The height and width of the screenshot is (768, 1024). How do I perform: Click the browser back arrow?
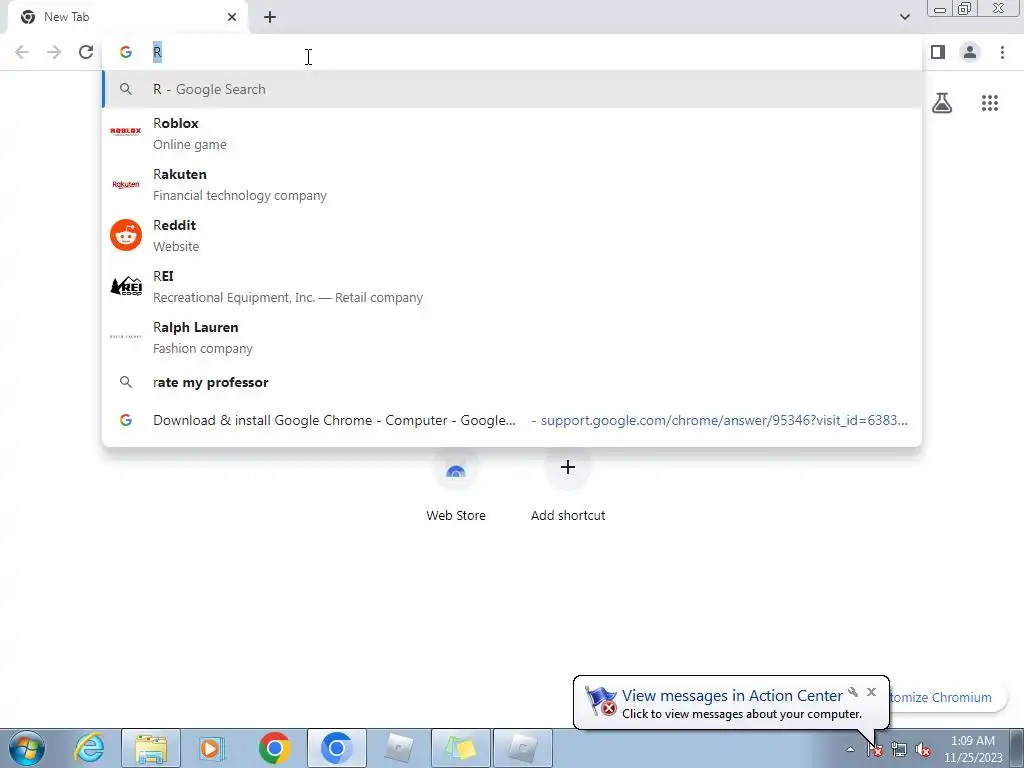(x=22, y=52)
